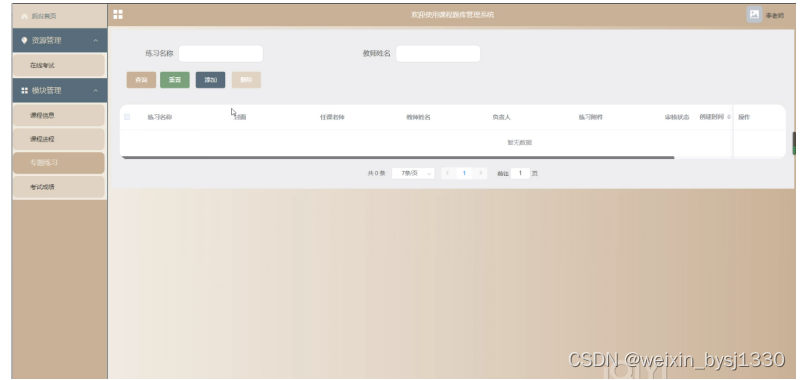Open 课程进程 menu item

coord(59,139)
